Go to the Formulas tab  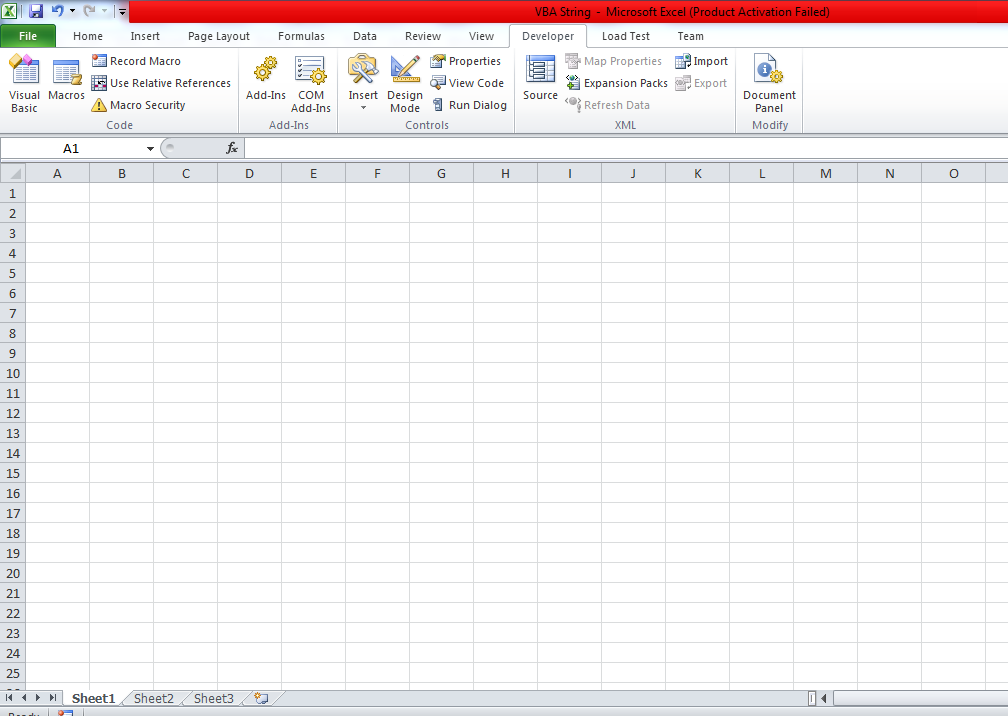[301, 36]
